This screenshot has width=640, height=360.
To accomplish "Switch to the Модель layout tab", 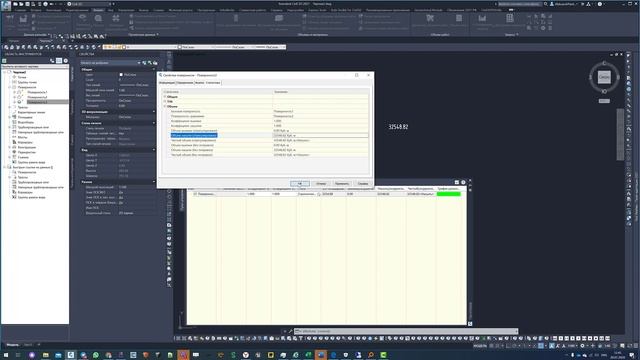I will [x=13, y=345].
